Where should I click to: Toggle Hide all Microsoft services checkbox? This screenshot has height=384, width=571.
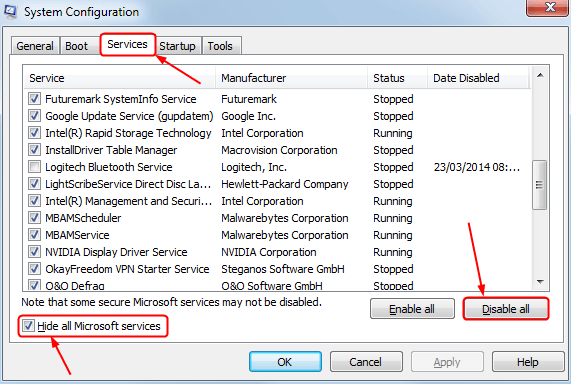coord(28,326)
